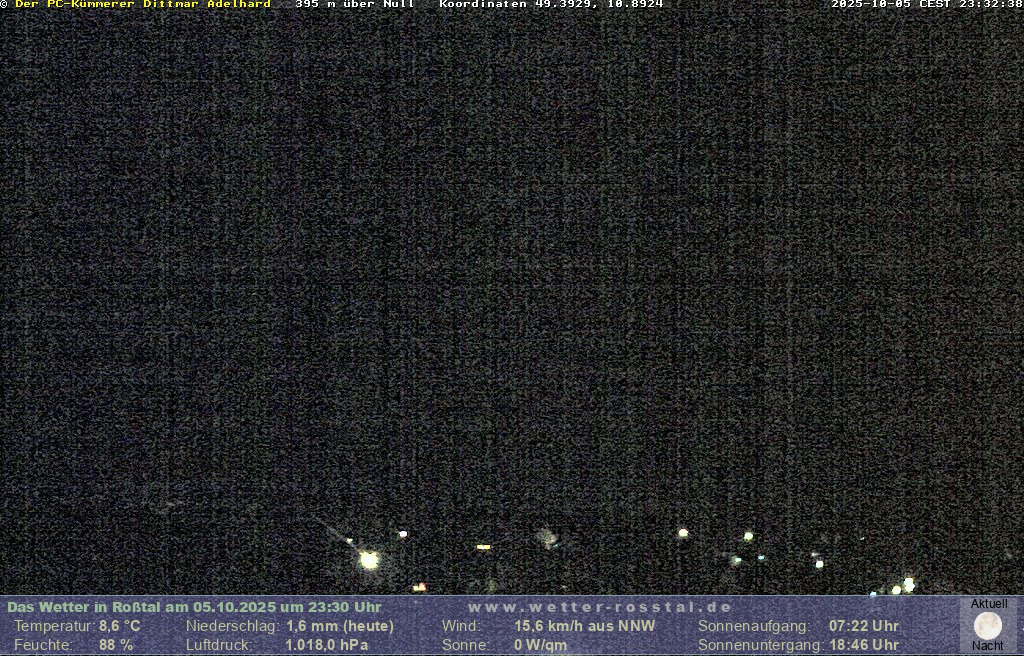Click the Sonne value 0 W/qm
The width and height of the screenshot is (1024, 656).
pos(540,645)
